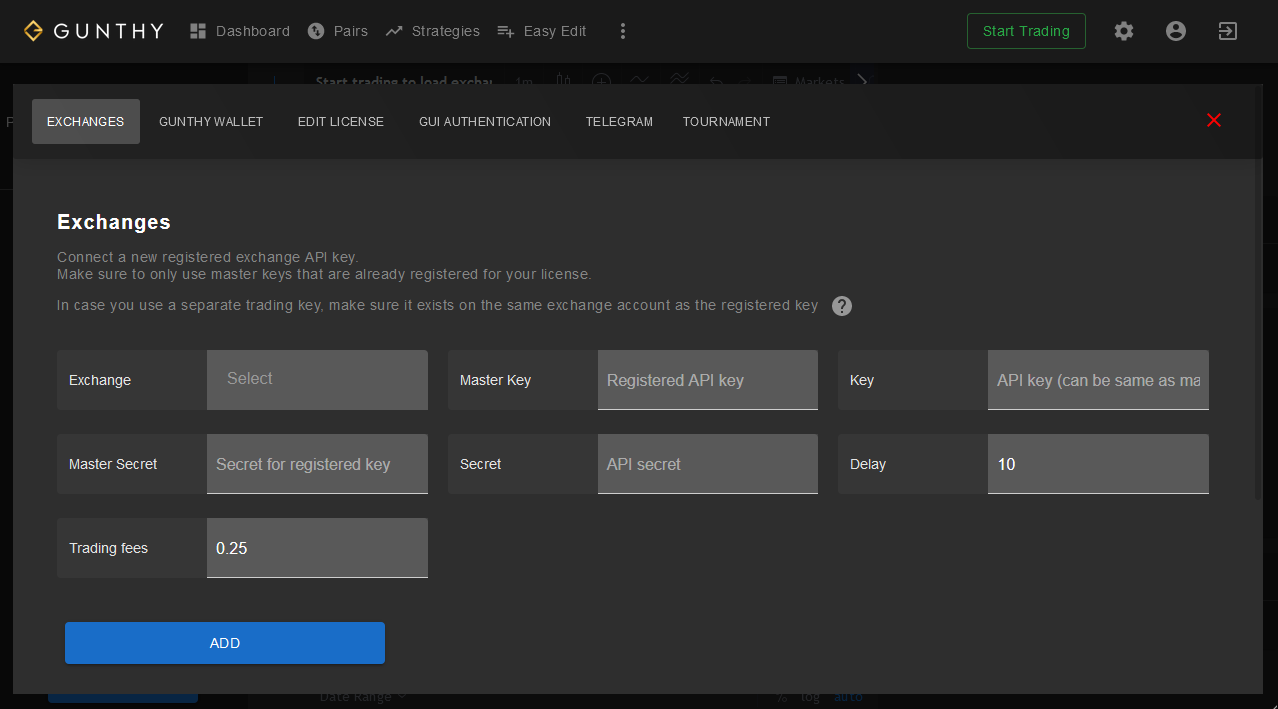The height and width of the screenshot is (709, 1278).
Task: Expand the Exchange Select dropdown
Action: 317,379
